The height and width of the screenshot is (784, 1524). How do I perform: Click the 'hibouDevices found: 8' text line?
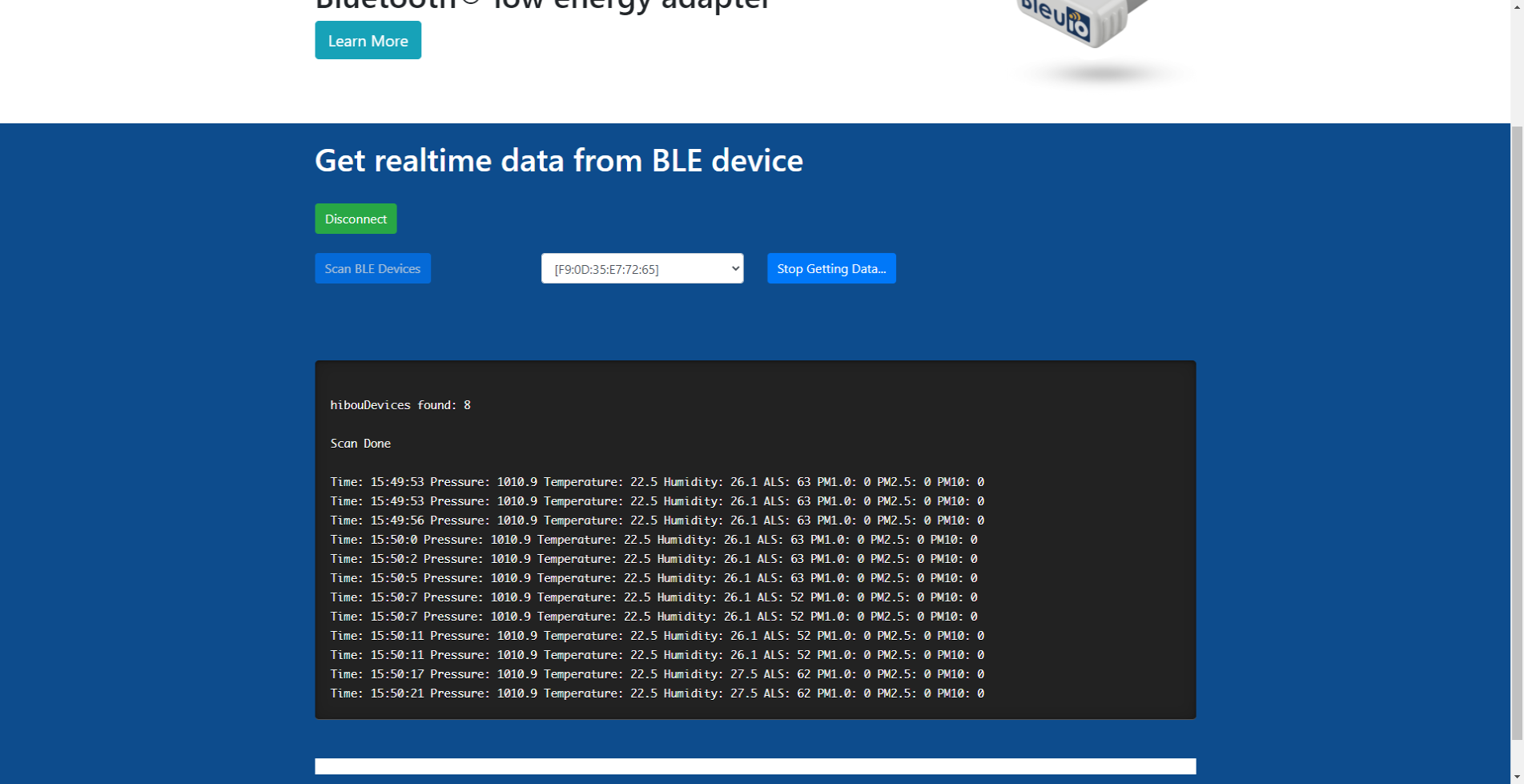tap(400, 405)
